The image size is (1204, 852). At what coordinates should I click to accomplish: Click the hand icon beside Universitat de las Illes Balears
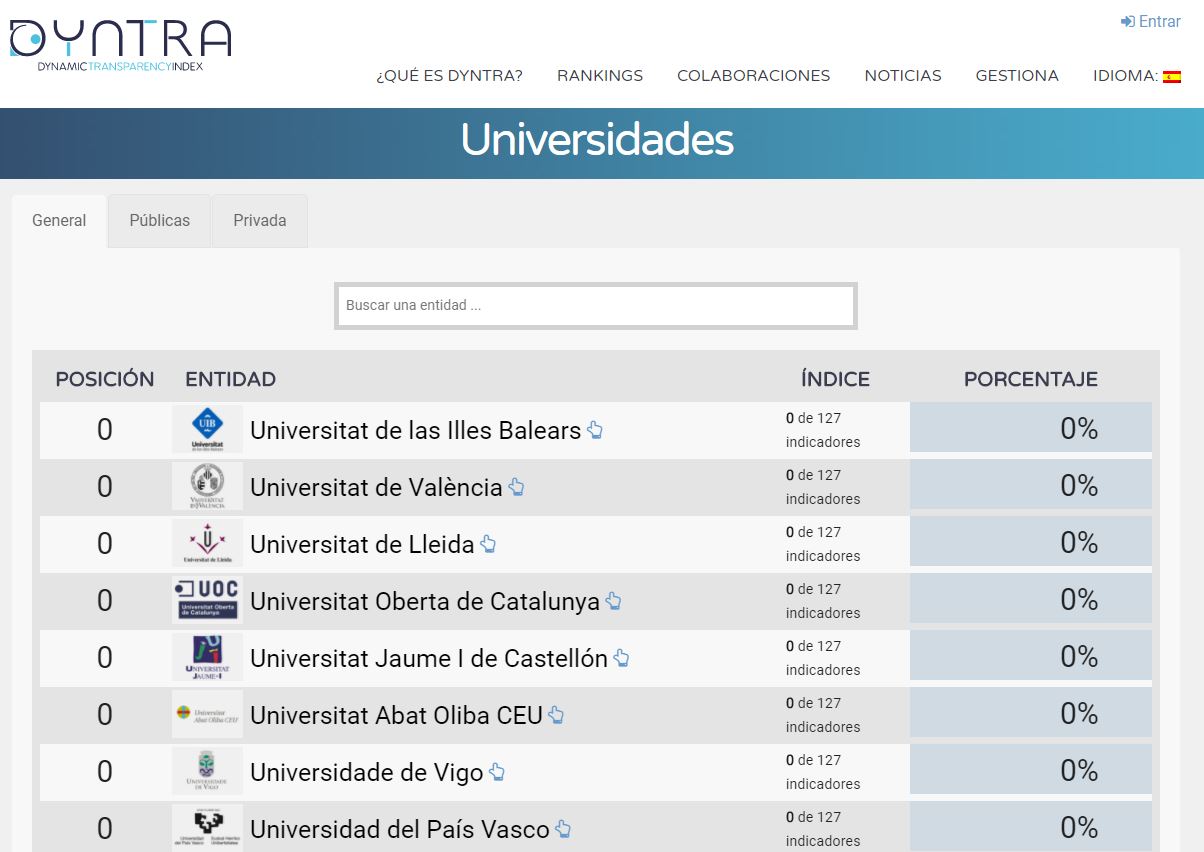point(595,431)
